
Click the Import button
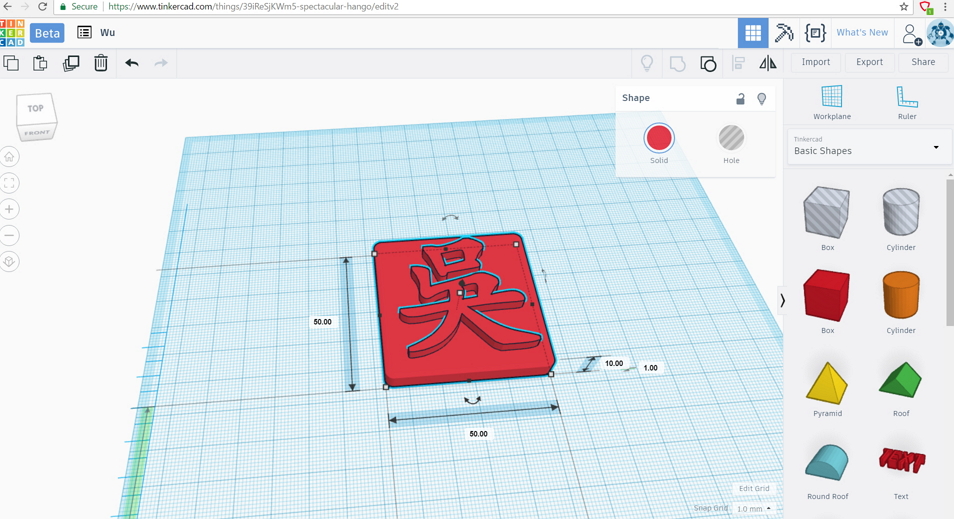tap(815, 62)
